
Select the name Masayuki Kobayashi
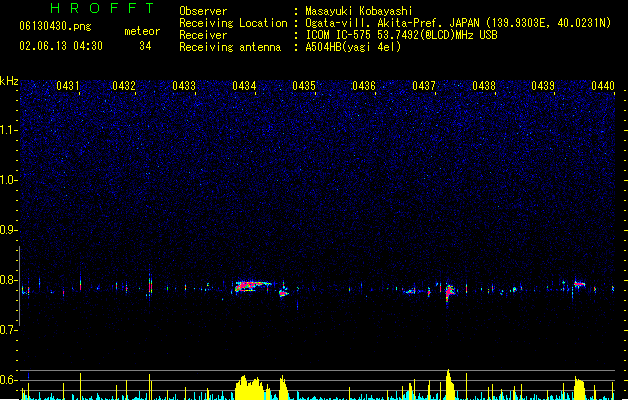coord(359,11)
